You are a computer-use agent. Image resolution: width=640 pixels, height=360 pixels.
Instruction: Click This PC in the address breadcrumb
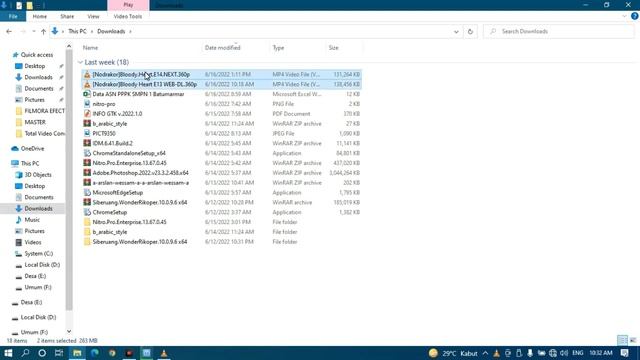coord(77,31)
